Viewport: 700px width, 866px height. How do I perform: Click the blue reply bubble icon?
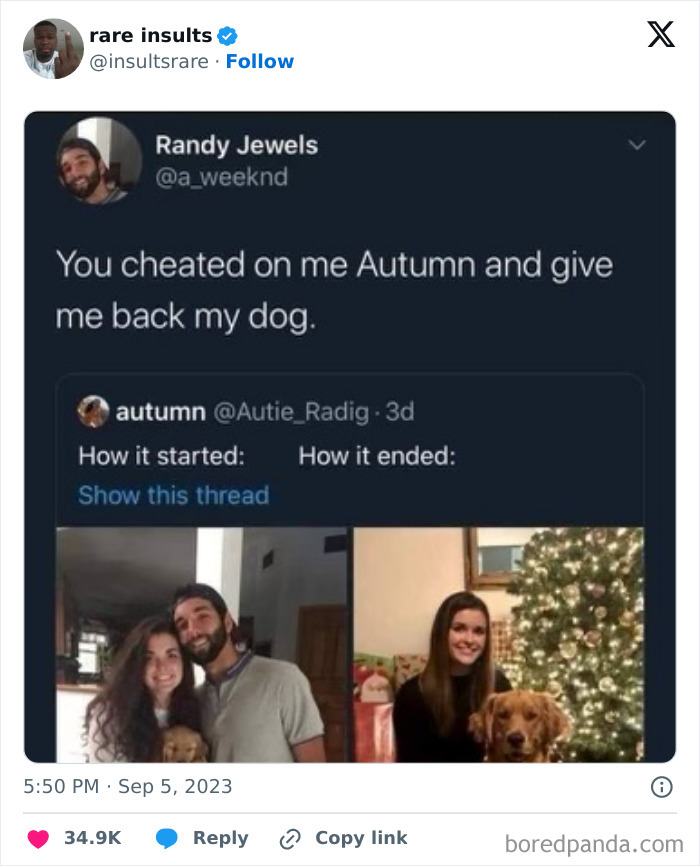pos(166,838)
